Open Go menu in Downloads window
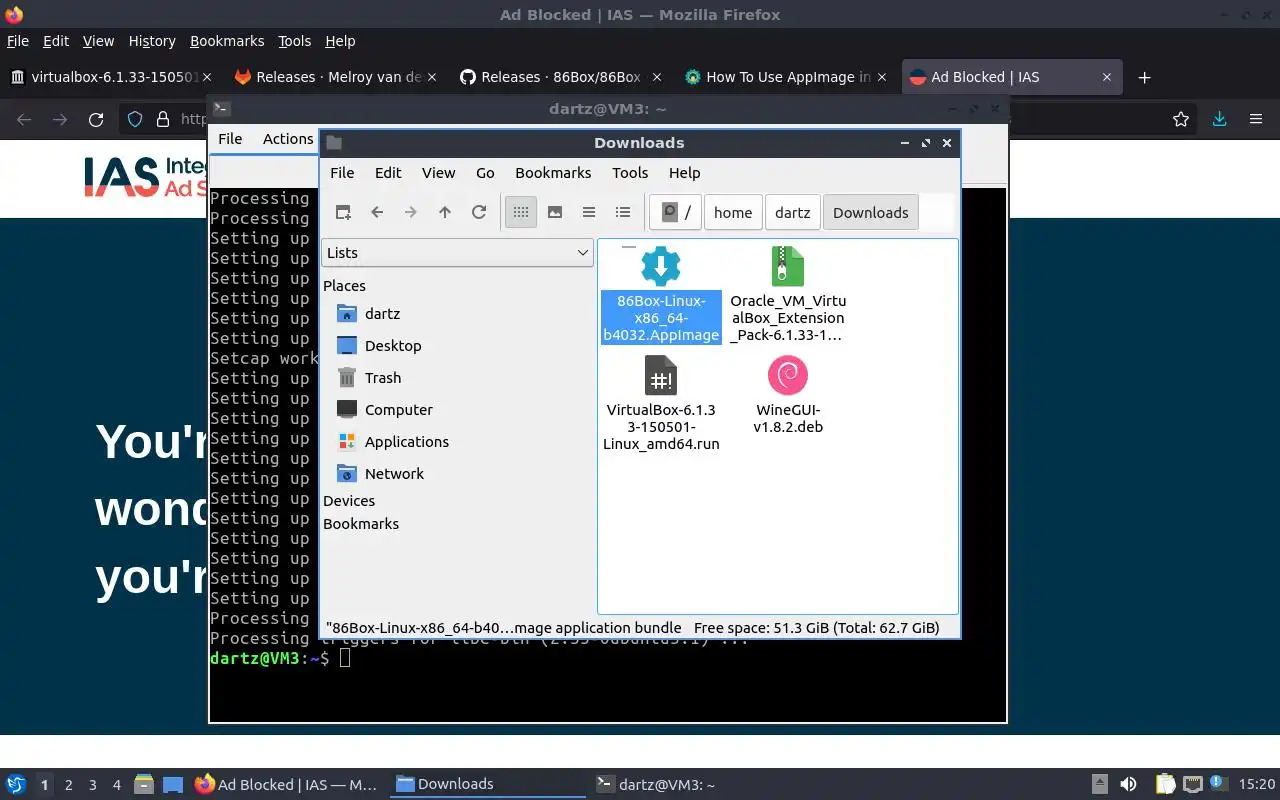The image size is (1280, 800). [485, 173]
